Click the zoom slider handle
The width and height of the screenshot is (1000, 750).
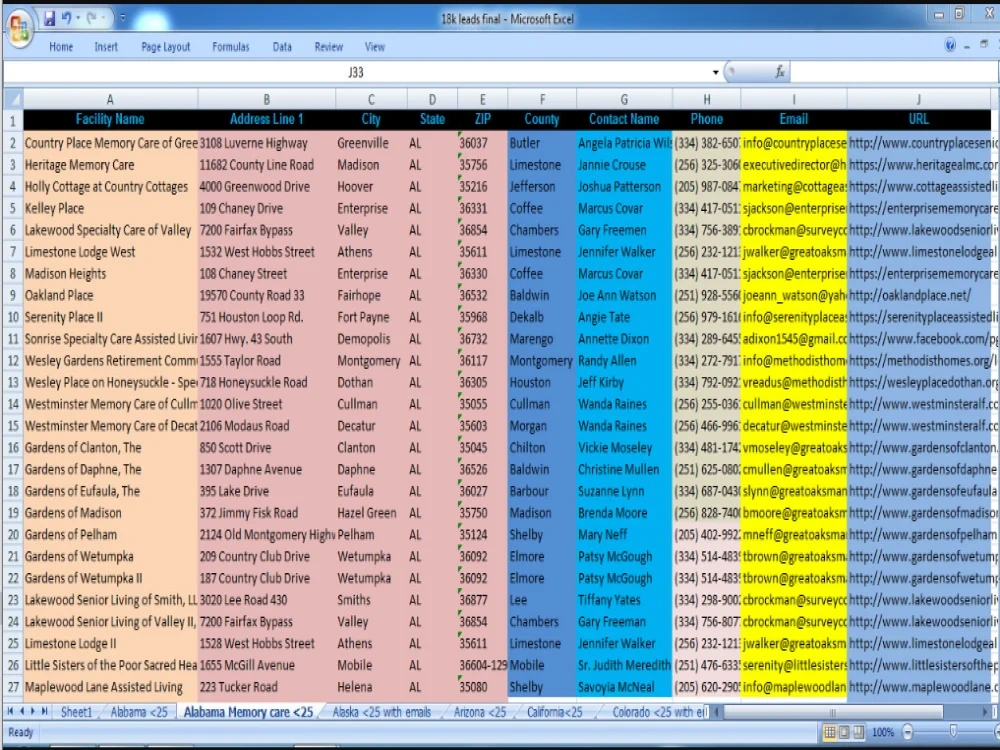pos(953,731)
